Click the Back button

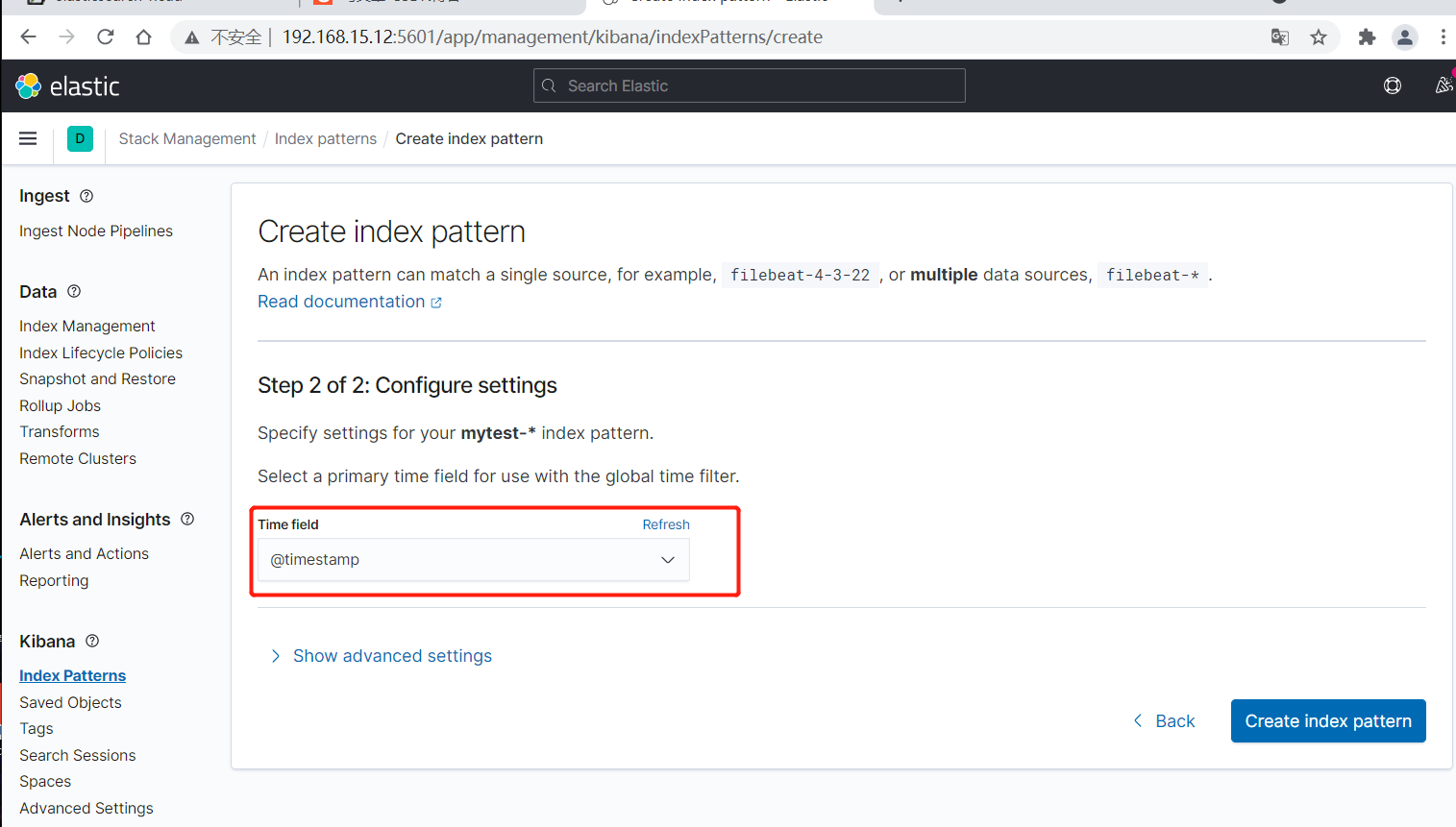[1164, 721]
